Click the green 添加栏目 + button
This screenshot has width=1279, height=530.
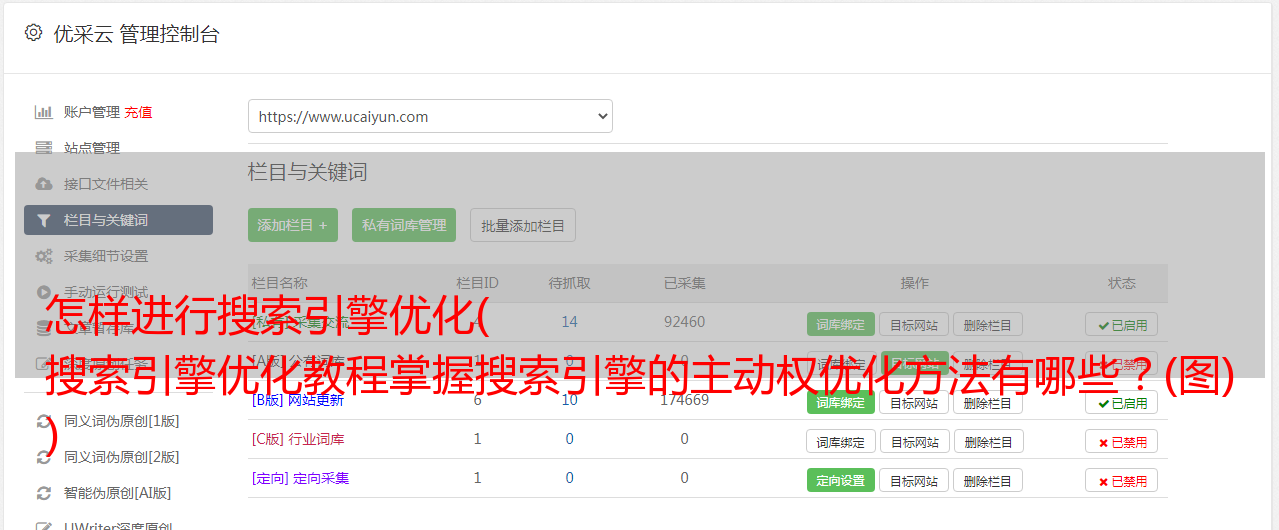point(293,225)
